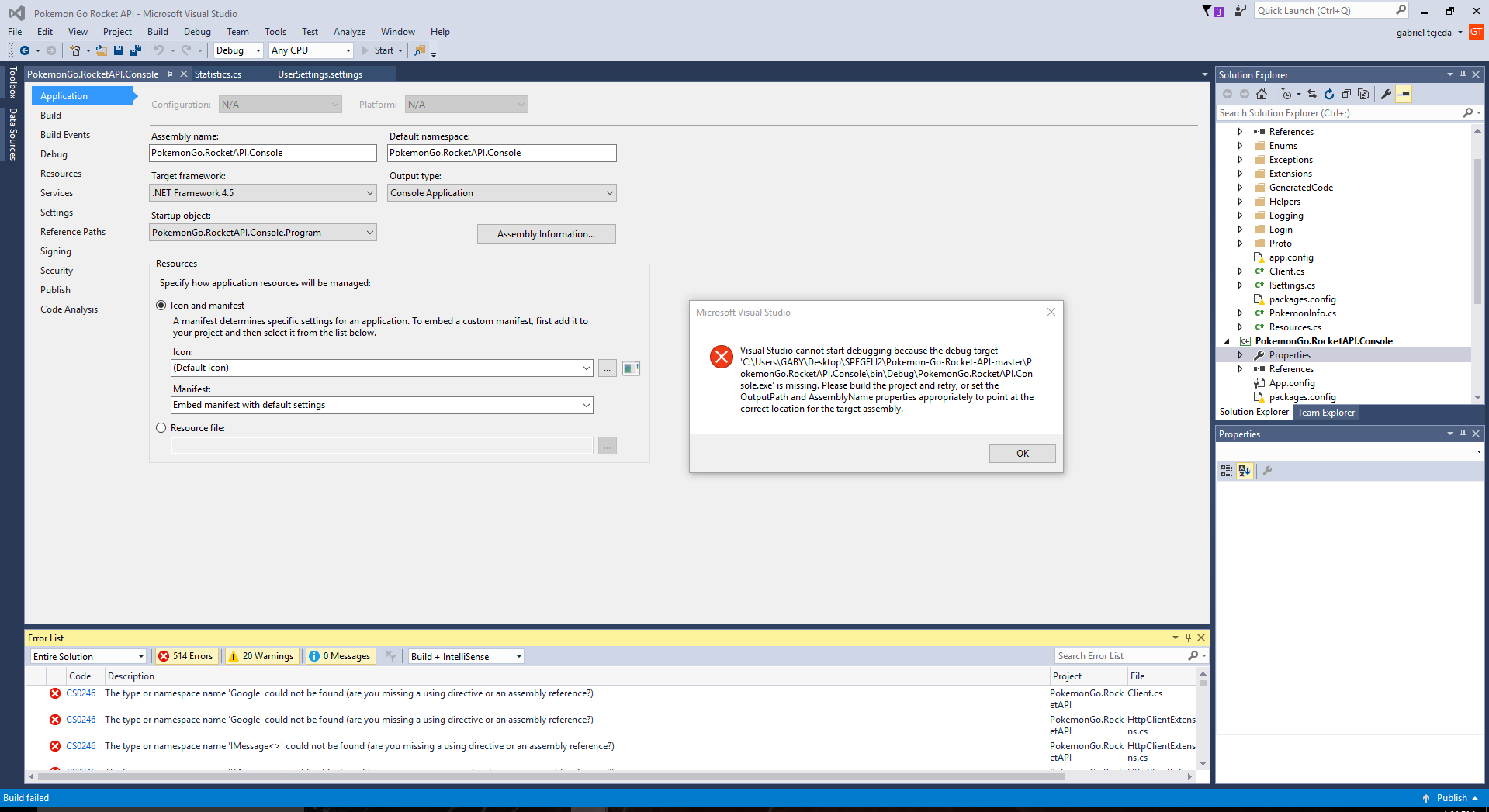Click the browse button next to Icon field
The image size is (1489, 812).
(608, 368)
